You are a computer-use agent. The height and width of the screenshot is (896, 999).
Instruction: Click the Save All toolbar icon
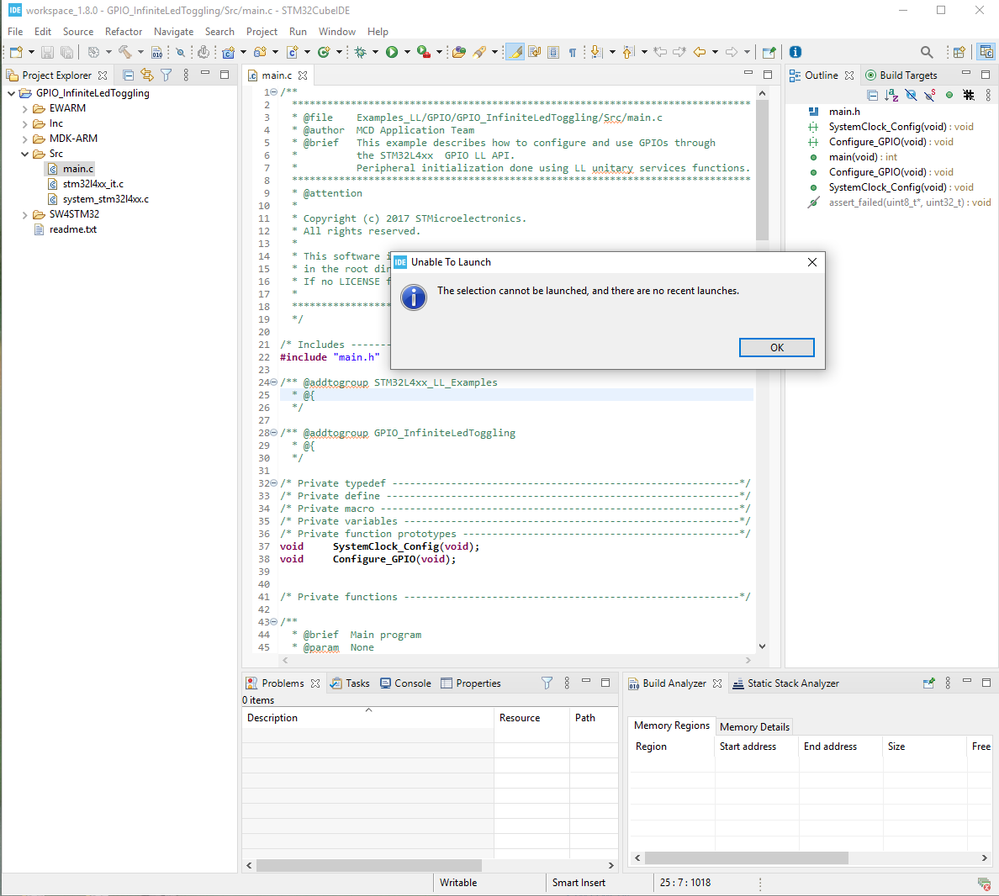point(66,52)
